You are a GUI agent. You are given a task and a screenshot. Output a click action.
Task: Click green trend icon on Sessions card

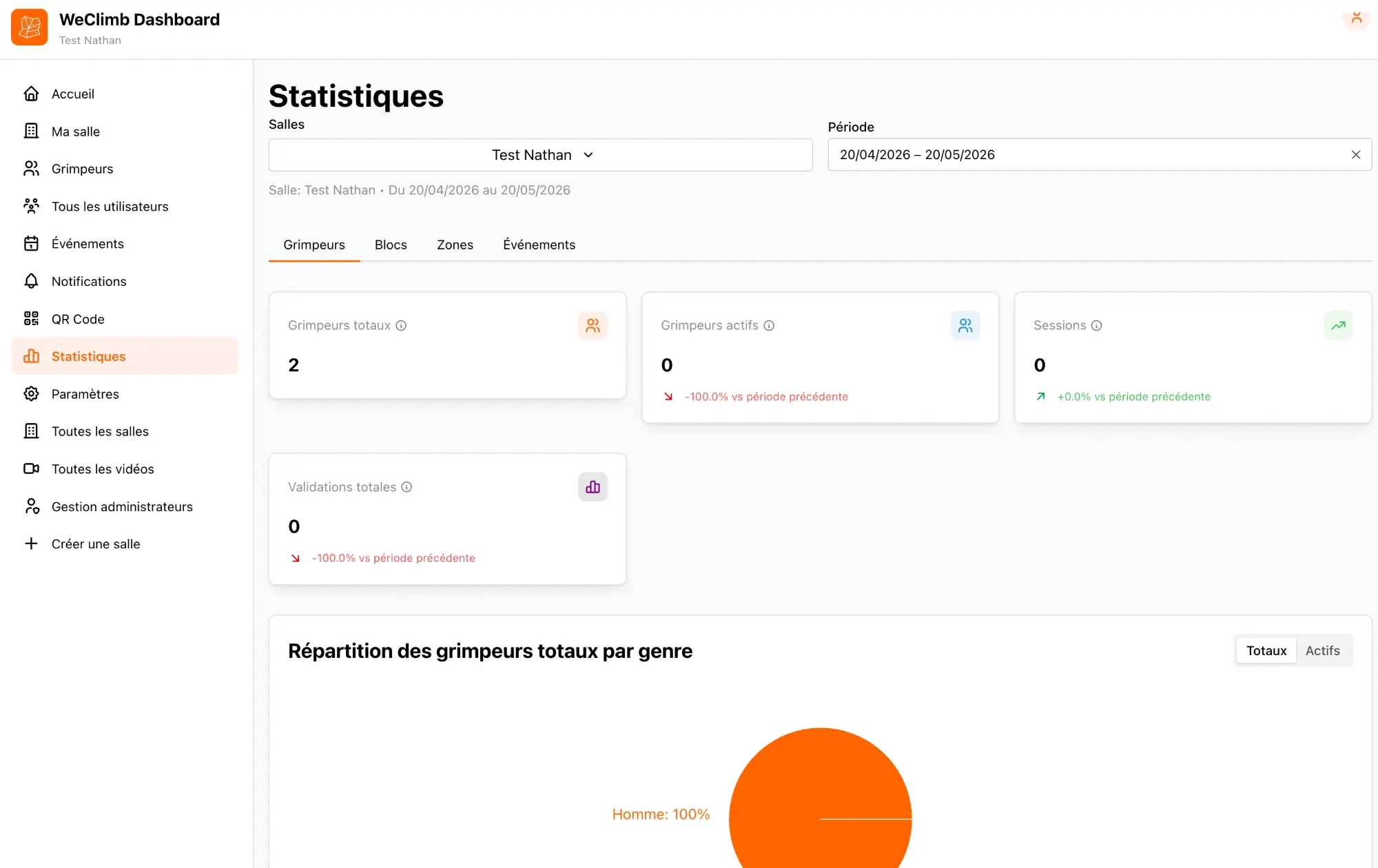pos(1338,326)
